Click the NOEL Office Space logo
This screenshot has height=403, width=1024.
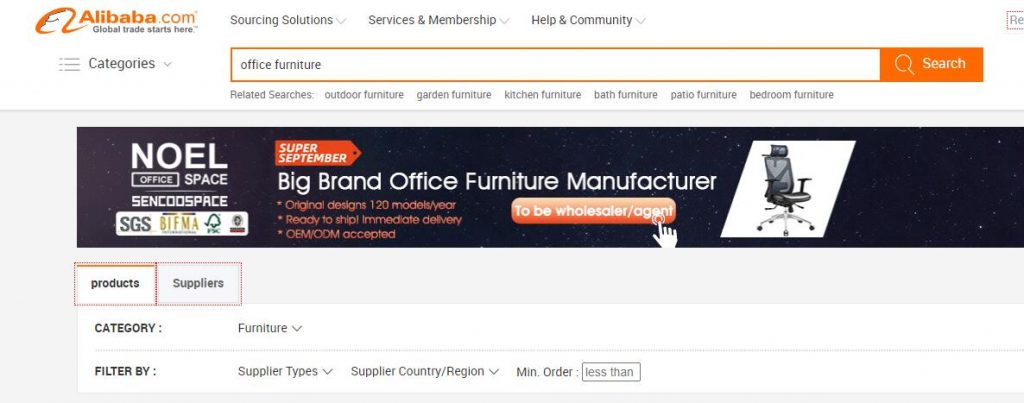tap(180, 174)
